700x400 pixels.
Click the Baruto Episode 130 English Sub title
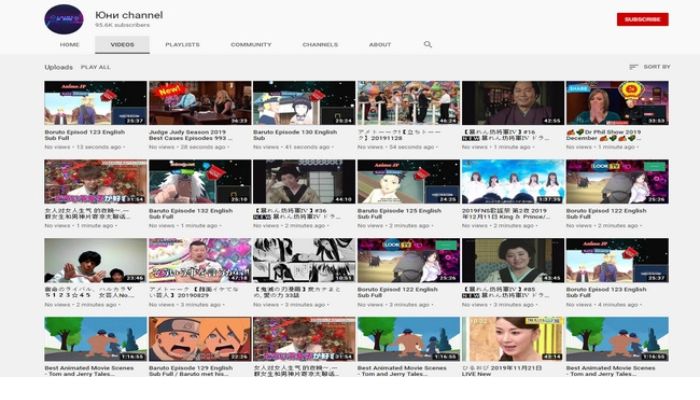click(295, 135)
